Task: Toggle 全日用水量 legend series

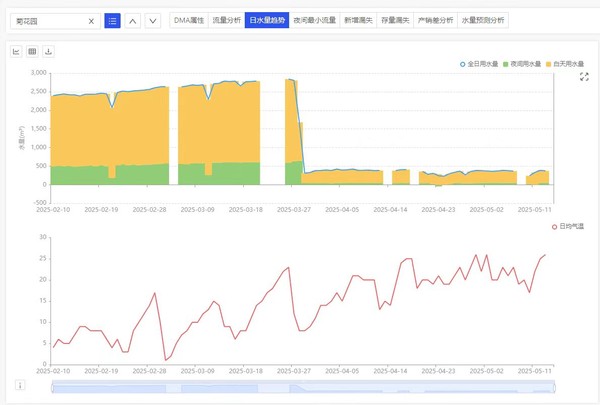Action: (483, 64)
